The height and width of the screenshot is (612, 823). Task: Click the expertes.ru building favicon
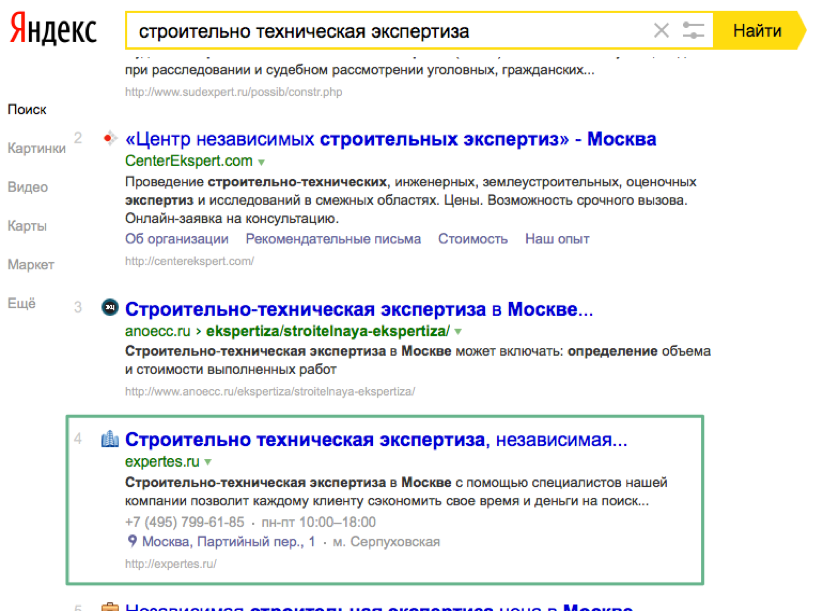110,439
